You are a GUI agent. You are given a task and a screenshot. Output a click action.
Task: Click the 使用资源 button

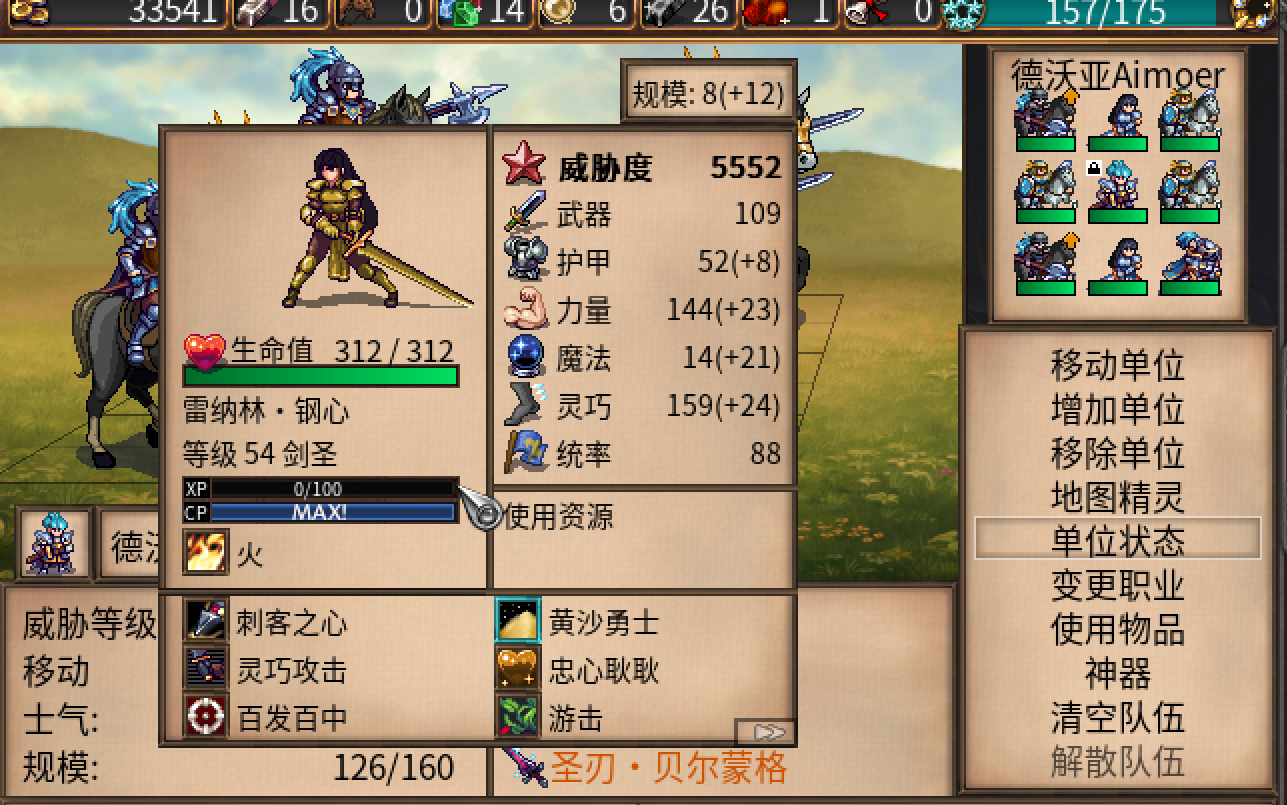pos(558,516)
